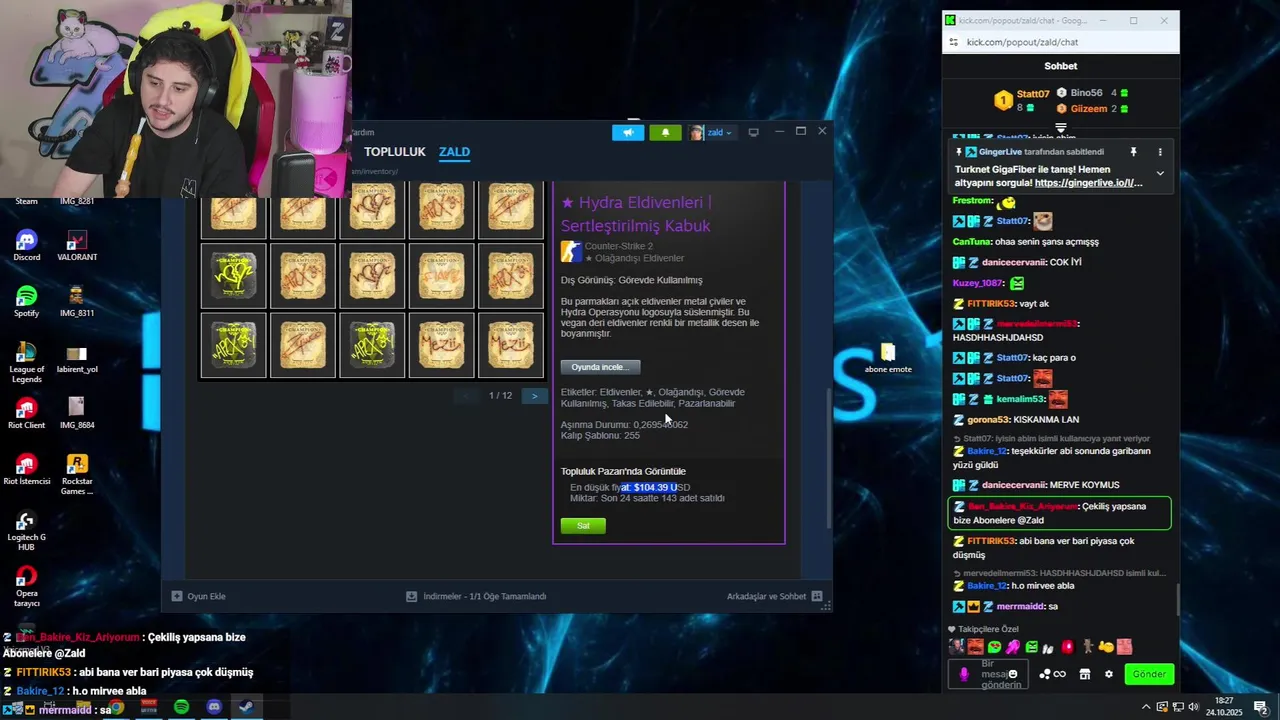
Task: Click the taskbar clock showing 18:27
Action: click(x=1223, y=707)
